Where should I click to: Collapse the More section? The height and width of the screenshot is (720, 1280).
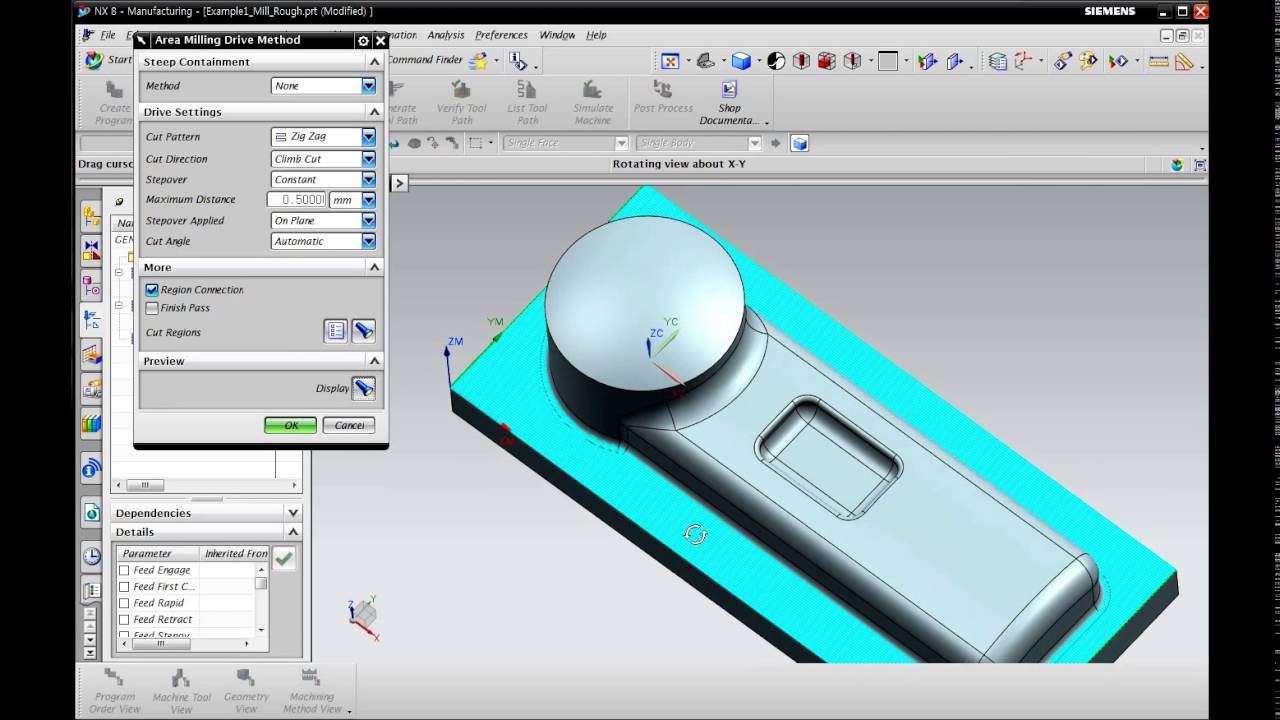(374, 267)
